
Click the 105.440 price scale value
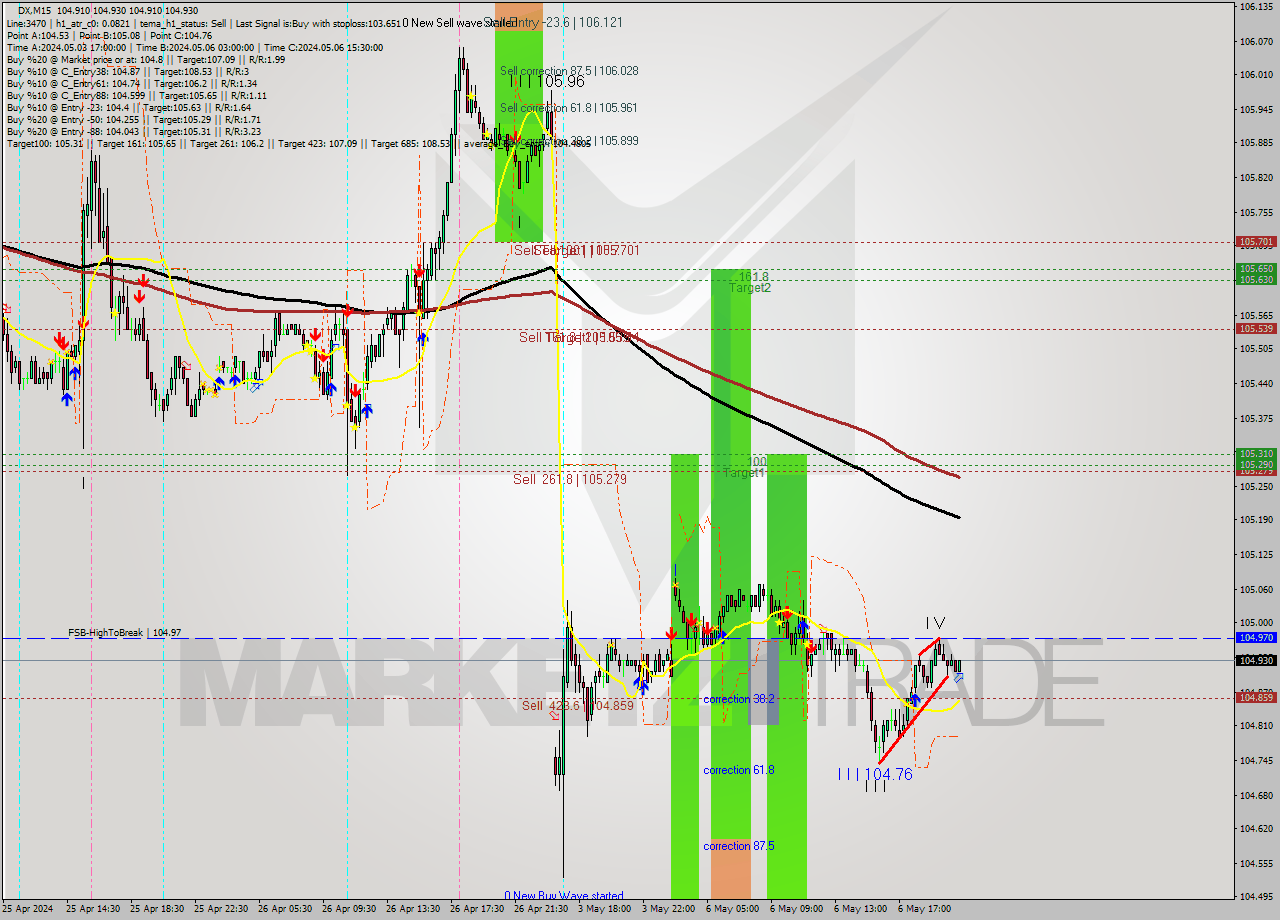click(1257, 383)
